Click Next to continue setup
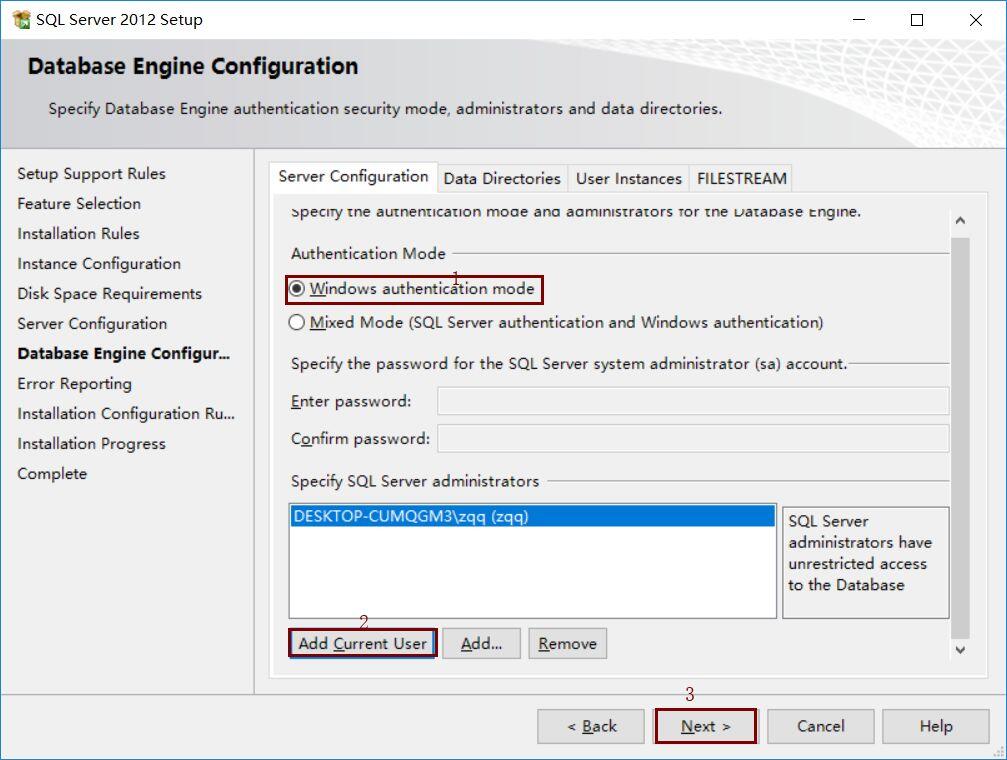 (x=705, y=726)
